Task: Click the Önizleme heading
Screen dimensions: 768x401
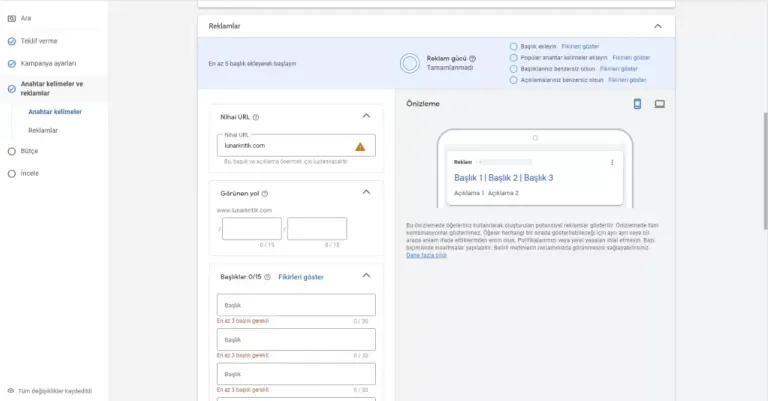Action: click(x=423, y=104)
